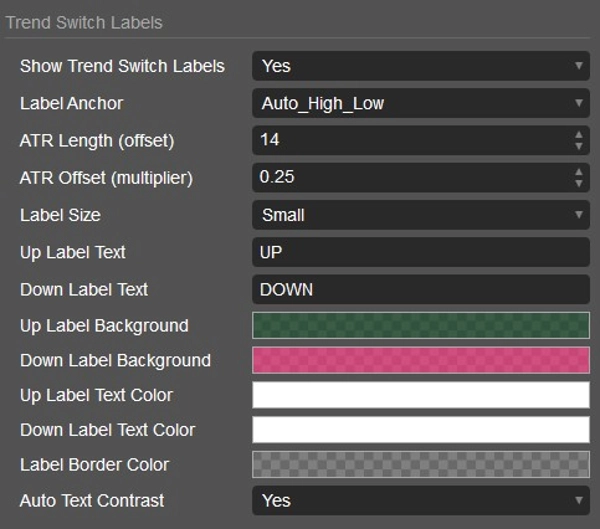Open Auto Text Contrast dropdown
The height and width of the screenshot is (529, 600).
(x=420, y=500)
